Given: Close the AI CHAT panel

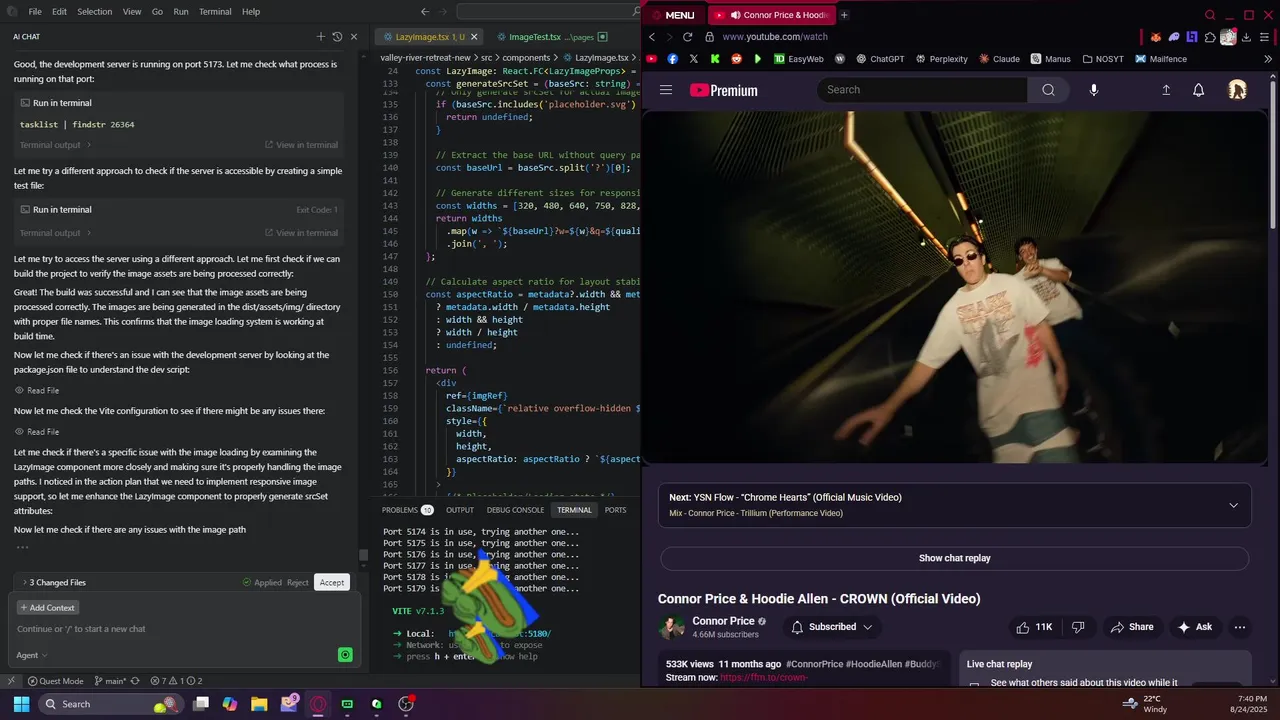Looking at the screenshot, I should [x=353, y=37].
